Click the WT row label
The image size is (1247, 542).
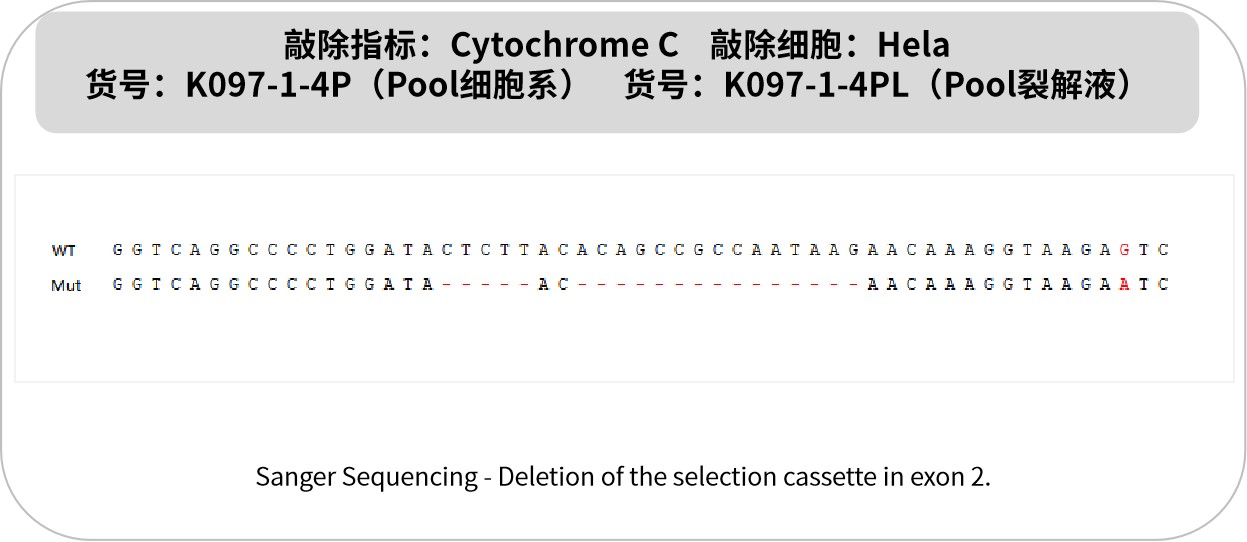click(64, 250)
